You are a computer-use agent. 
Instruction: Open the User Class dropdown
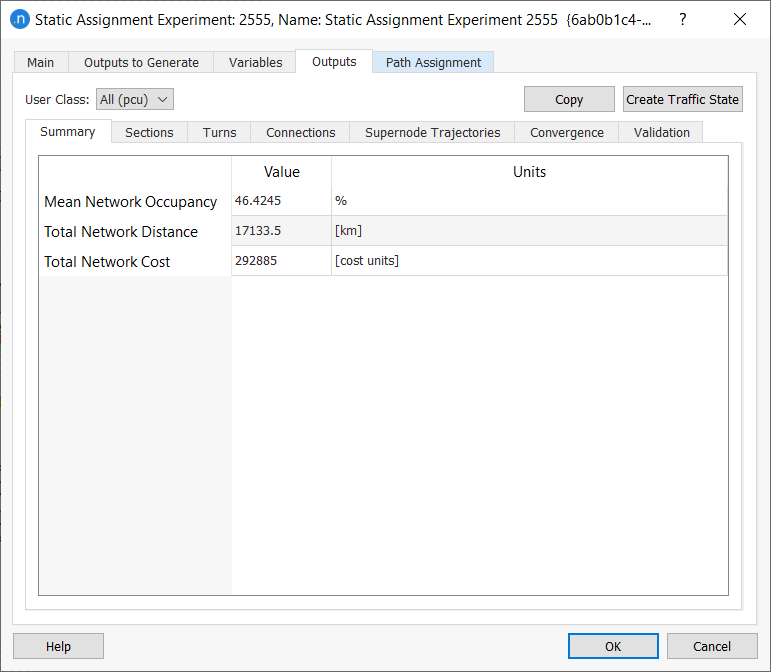135,99
